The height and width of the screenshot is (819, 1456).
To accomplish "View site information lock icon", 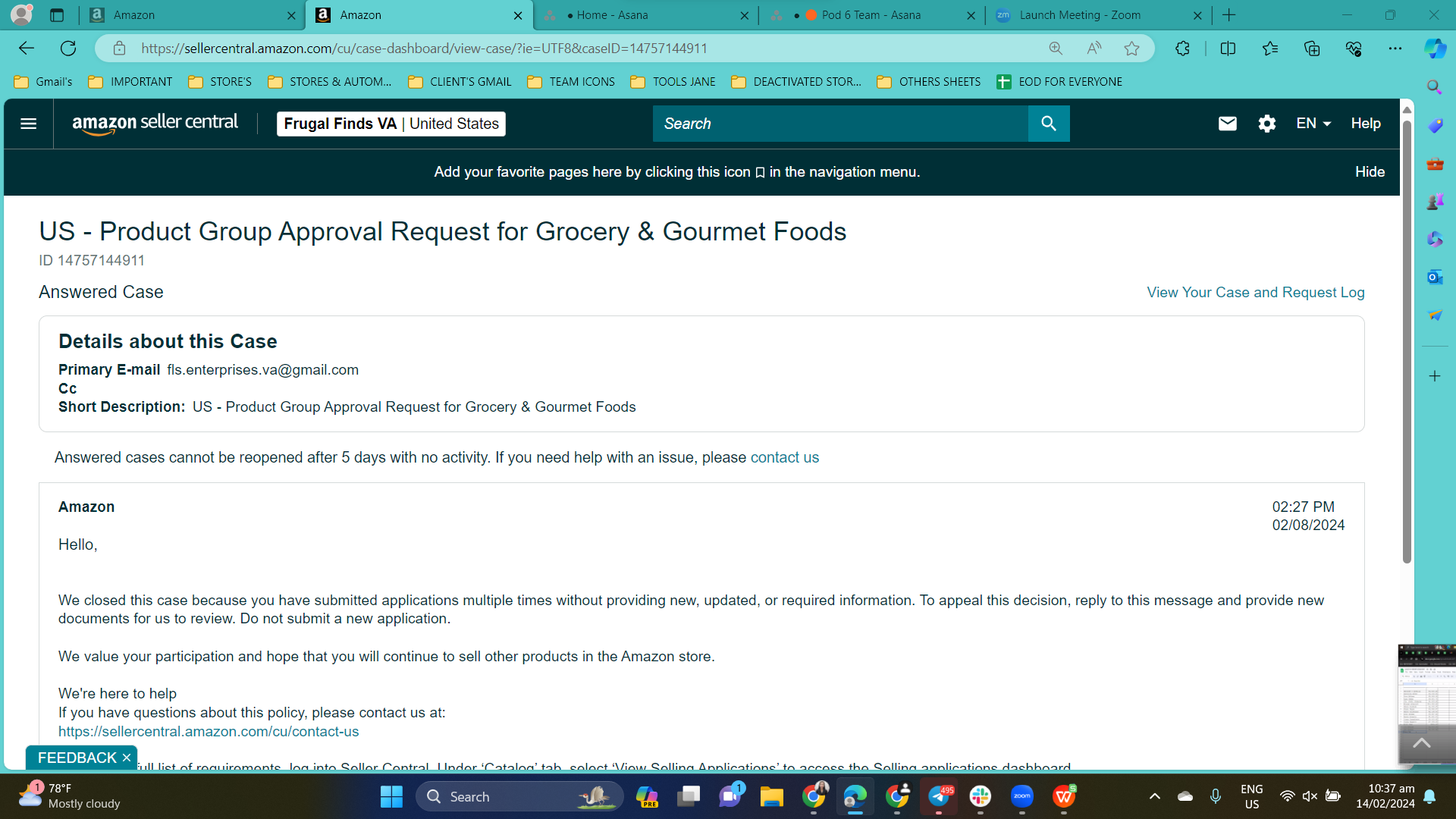I will (x=119, y=49).
